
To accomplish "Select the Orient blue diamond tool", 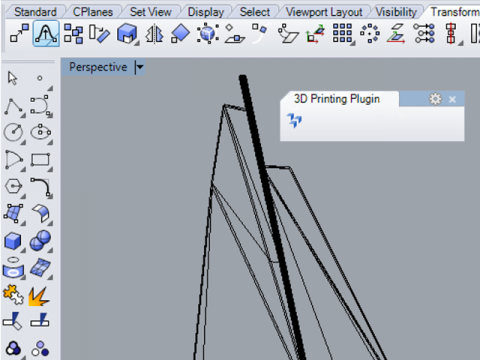I will tap(180, 33).
